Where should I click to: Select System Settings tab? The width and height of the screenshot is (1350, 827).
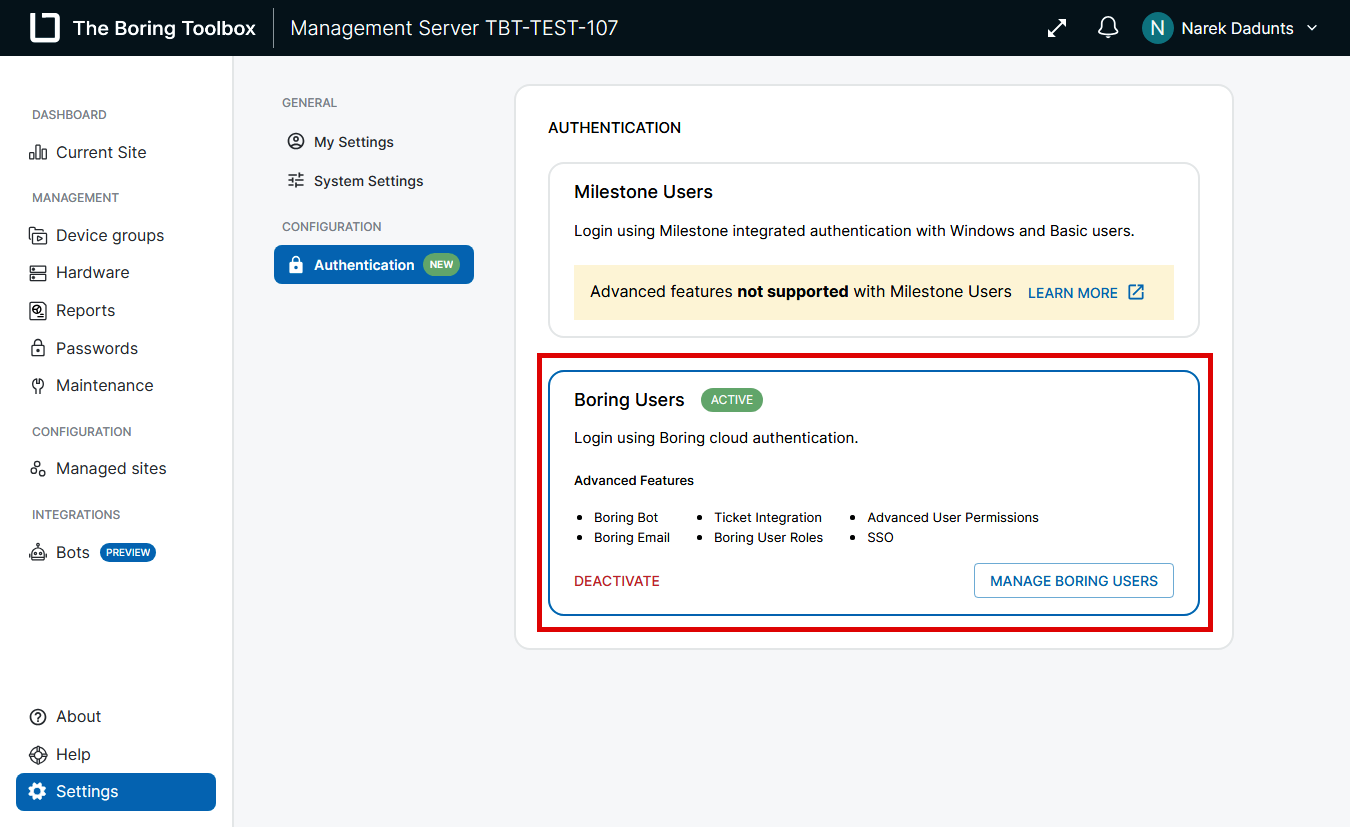(x=368, y=181)
